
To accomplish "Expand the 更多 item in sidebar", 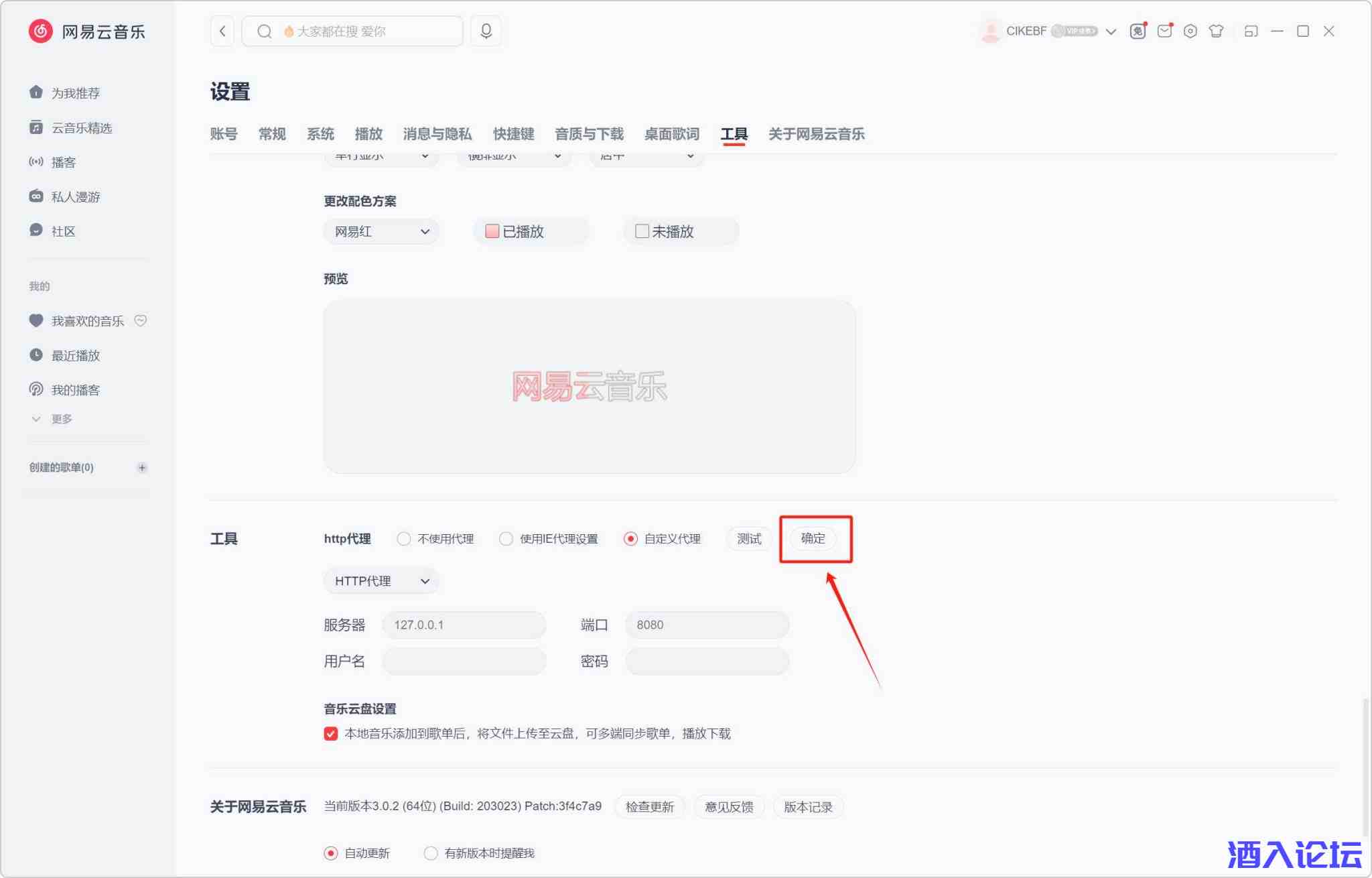I will coord(60,419).
